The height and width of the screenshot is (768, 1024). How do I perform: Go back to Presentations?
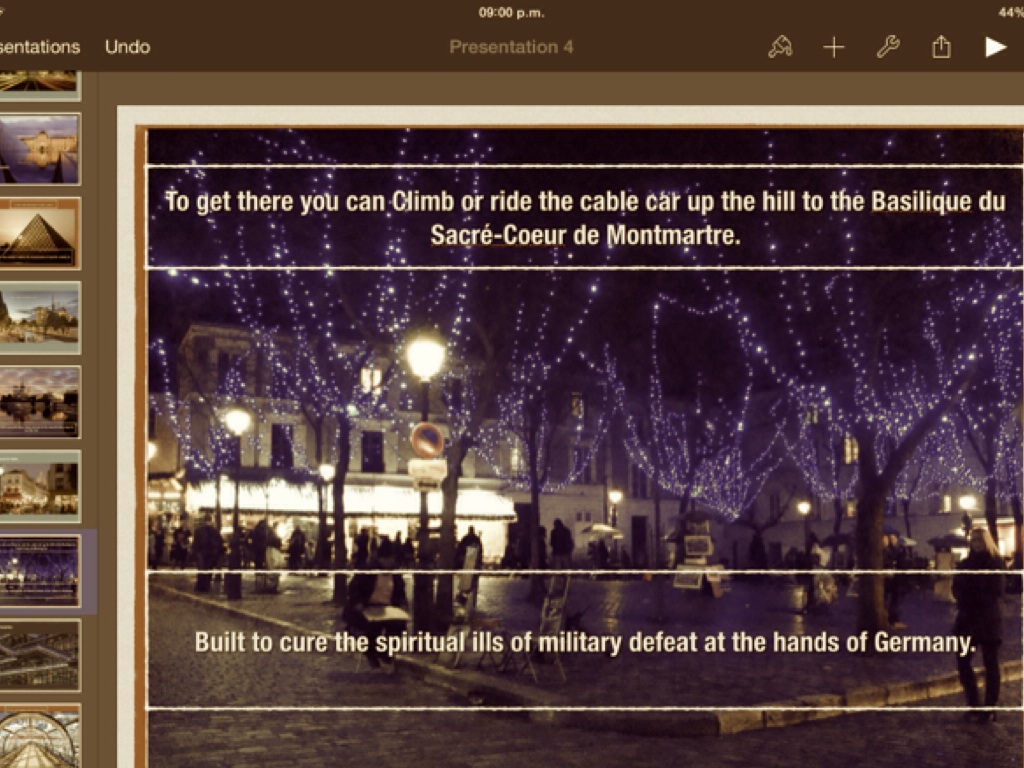(39, 47)
